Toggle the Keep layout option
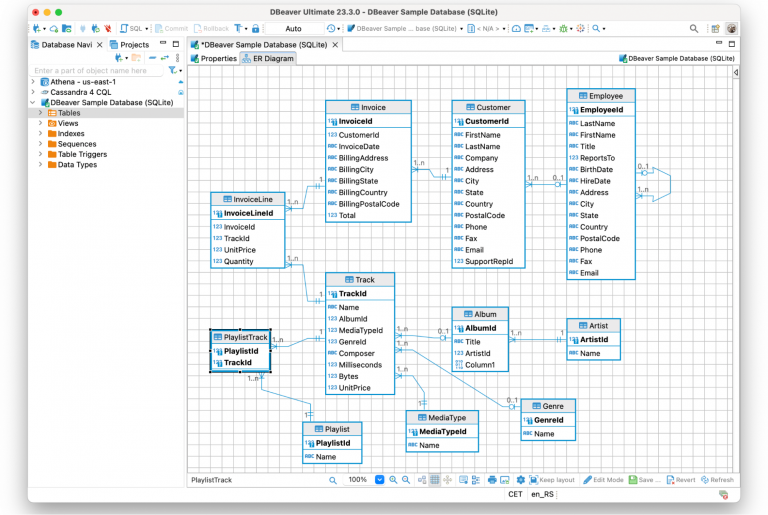 click(x=551, y=480)
